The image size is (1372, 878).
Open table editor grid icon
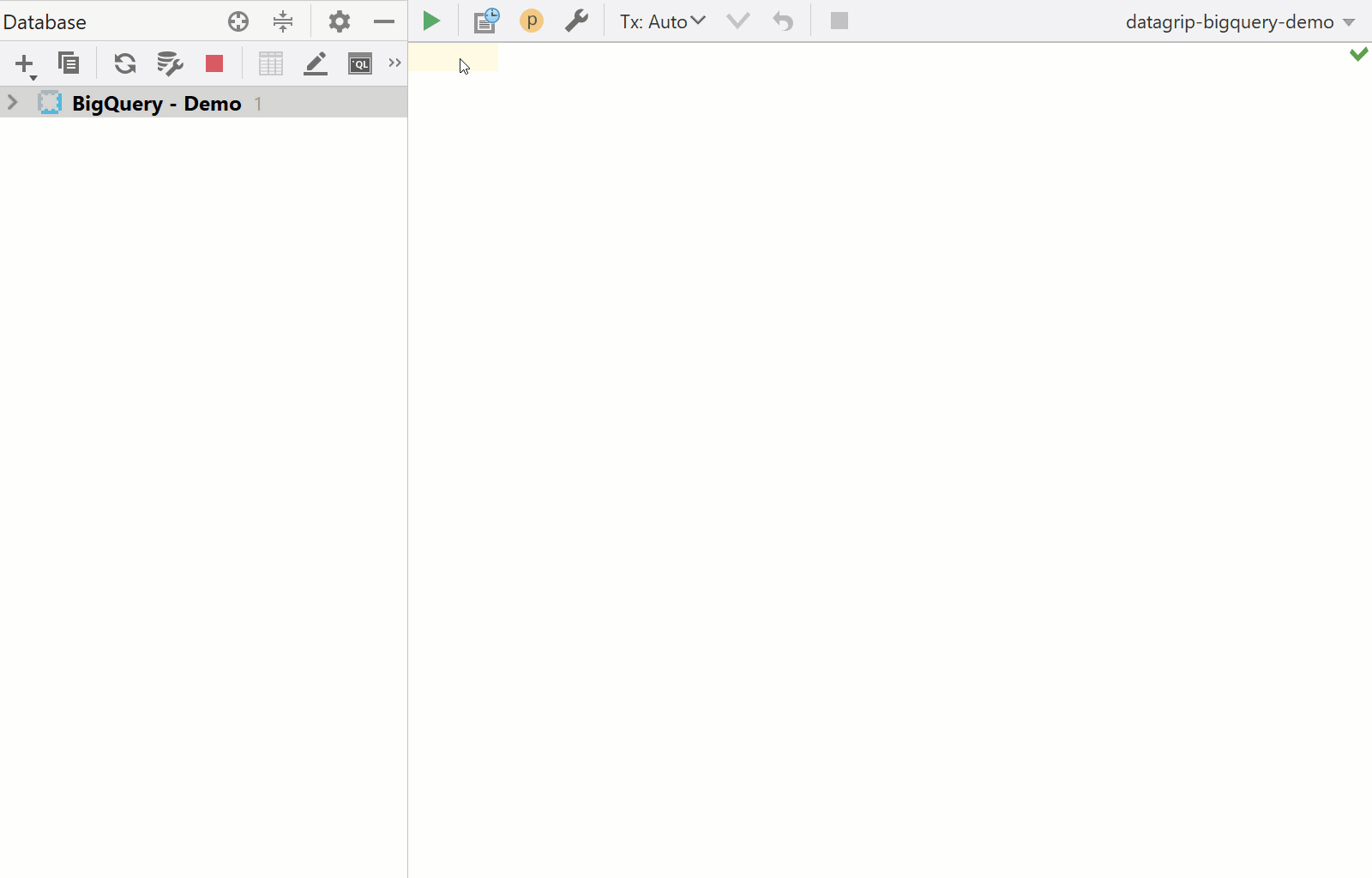click(x=271, y=63)
